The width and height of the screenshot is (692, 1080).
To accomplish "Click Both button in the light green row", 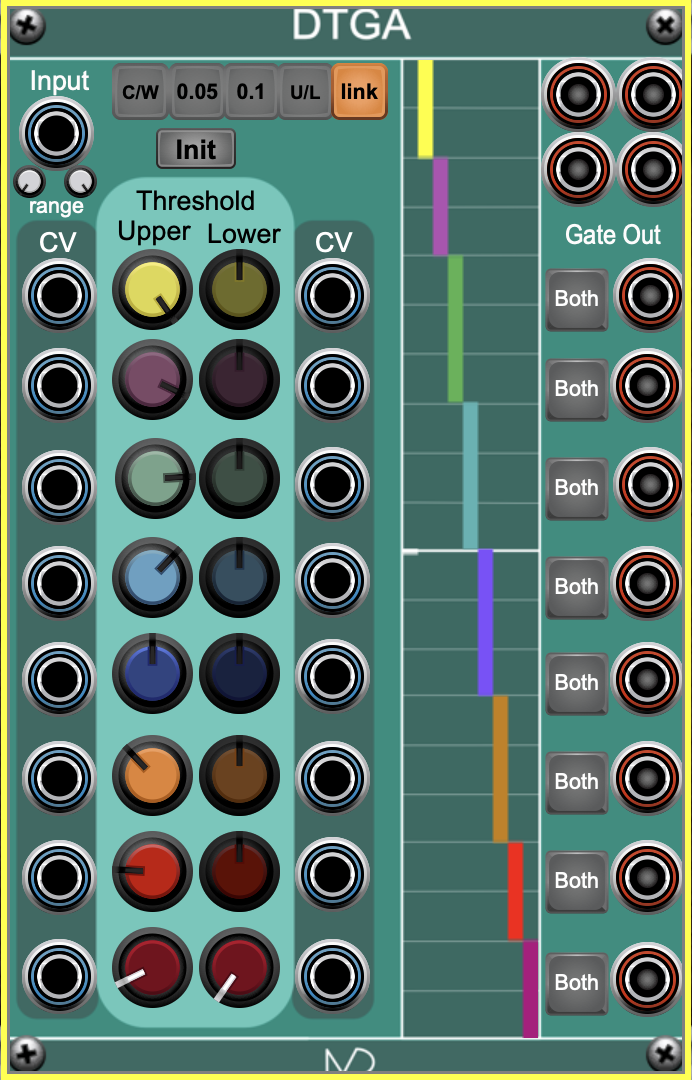I will 577,488.
